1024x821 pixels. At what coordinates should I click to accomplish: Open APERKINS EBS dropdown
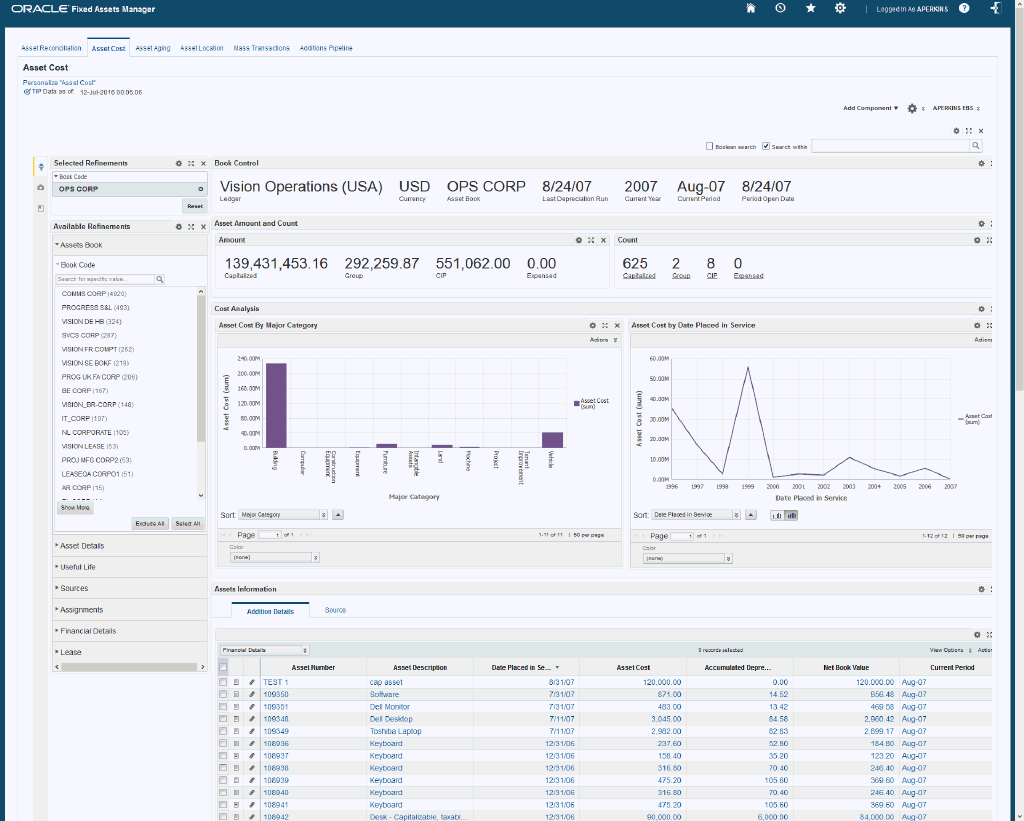point(956,108)
